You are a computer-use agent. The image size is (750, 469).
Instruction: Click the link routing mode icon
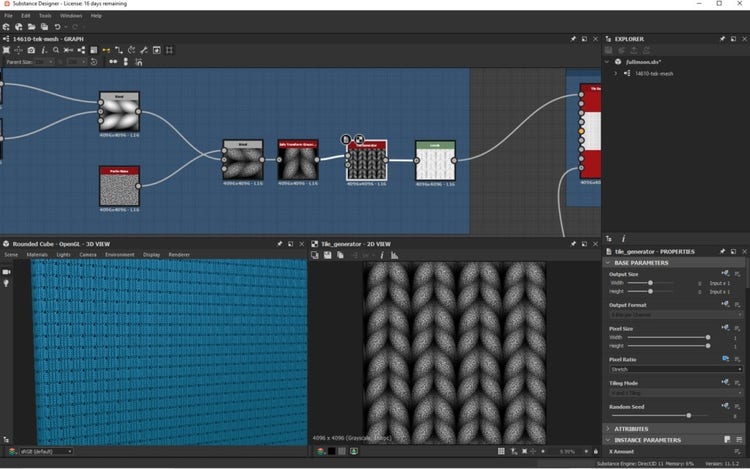point(119,50)
